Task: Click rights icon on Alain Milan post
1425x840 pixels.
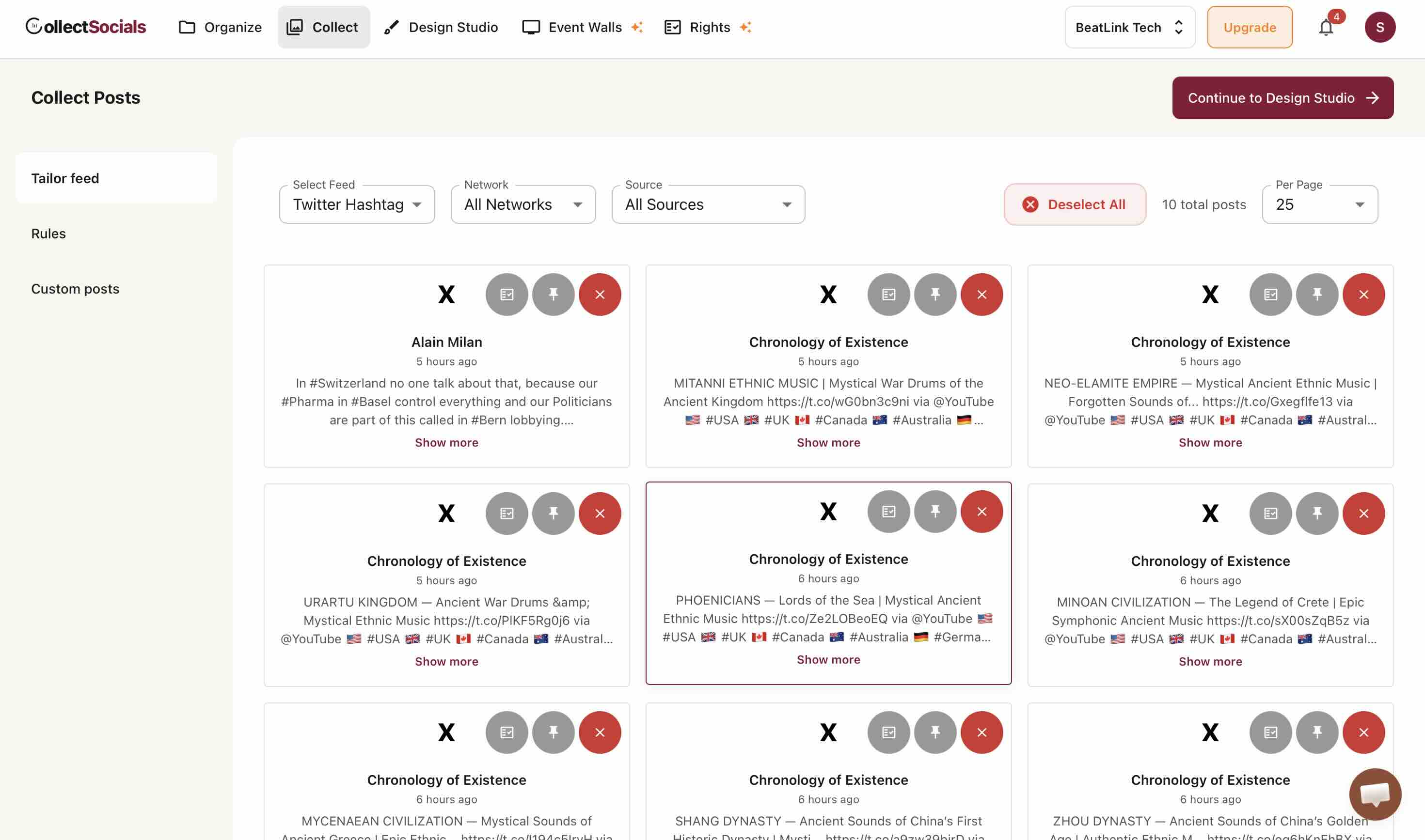Action: point(507,295)
